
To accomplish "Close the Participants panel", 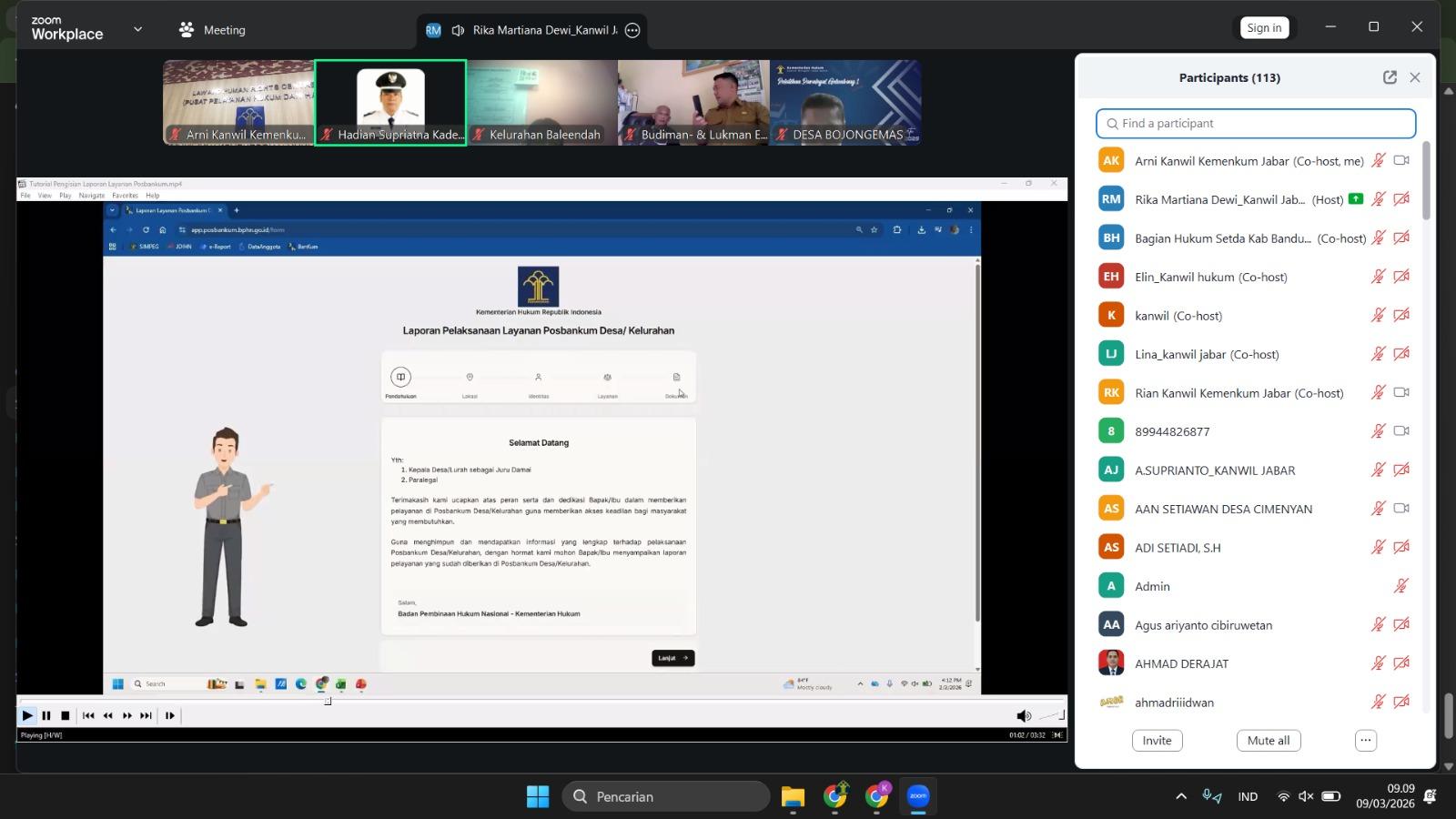I will (1415, 77).
